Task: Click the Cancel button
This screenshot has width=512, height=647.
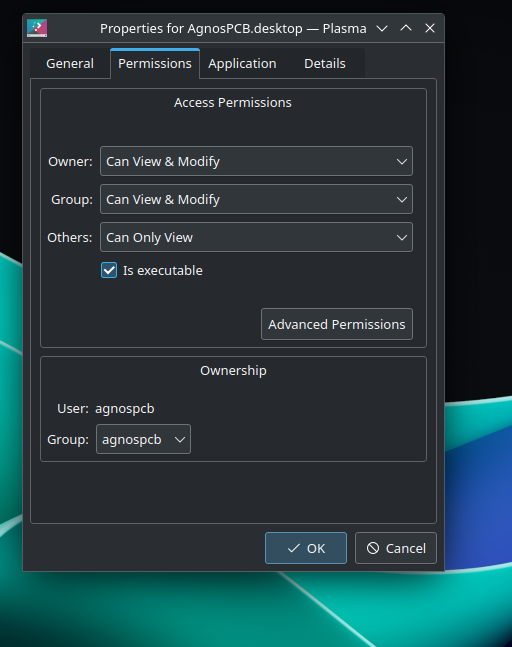Action: tap(396, 548)
